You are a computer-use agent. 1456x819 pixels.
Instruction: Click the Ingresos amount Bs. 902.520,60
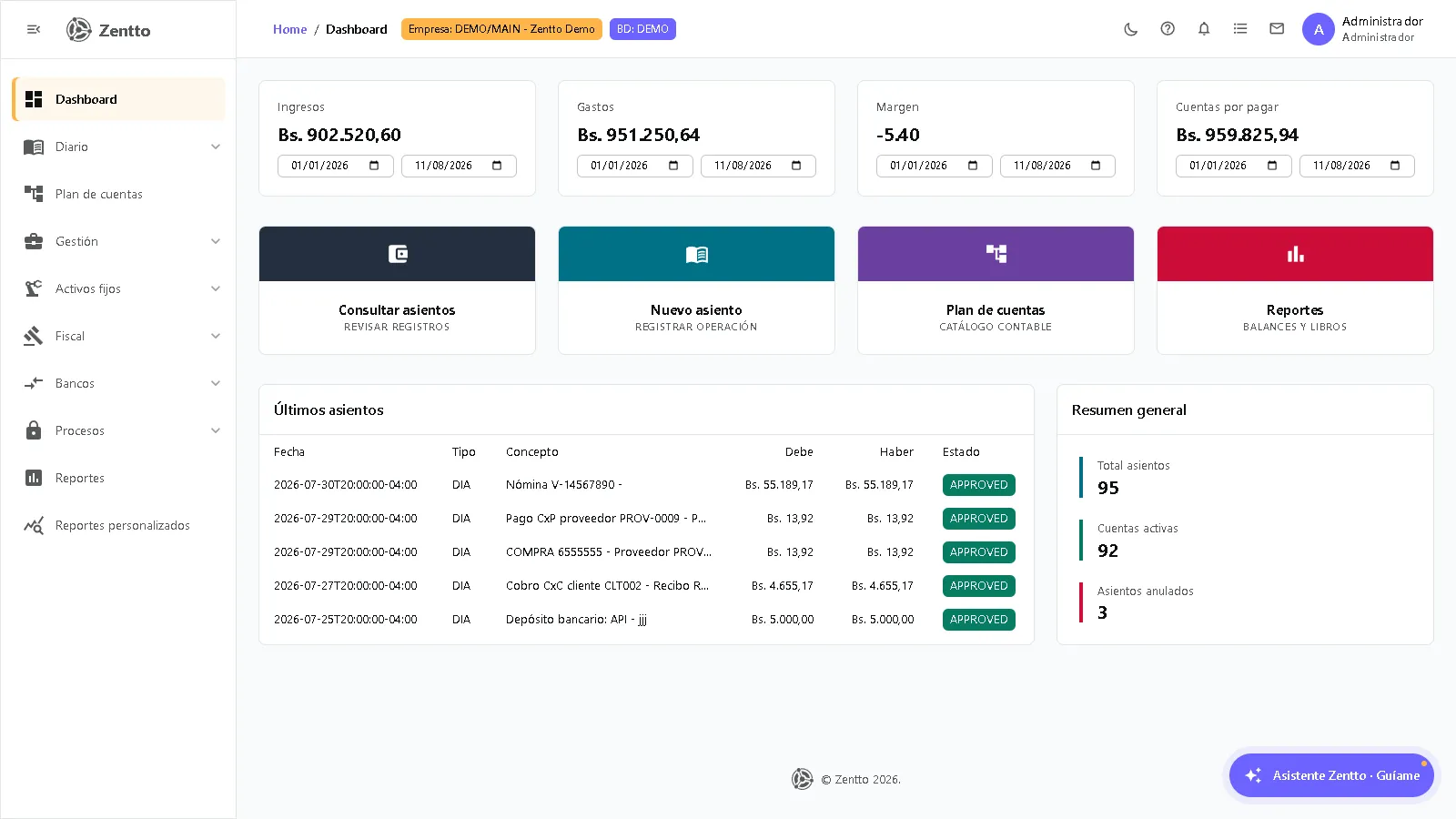(x=339, y=135)
